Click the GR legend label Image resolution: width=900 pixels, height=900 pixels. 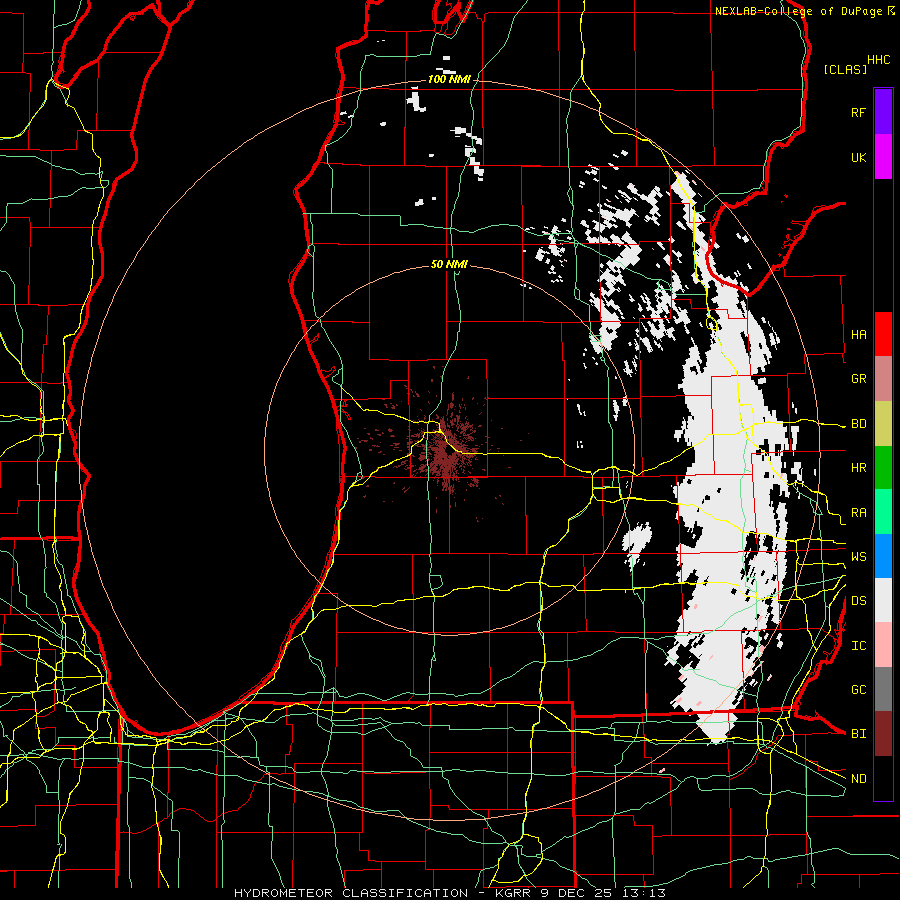pyautogui.click(x=858, y=379)
